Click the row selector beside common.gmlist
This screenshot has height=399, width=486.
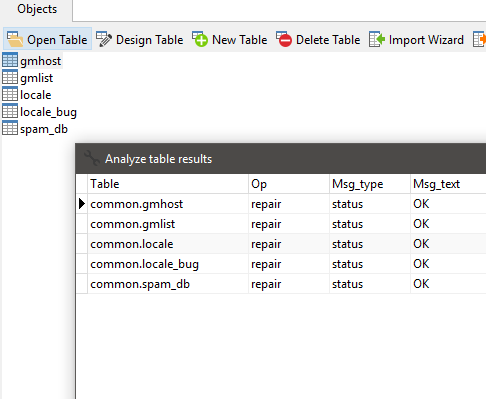coord(82,224)
